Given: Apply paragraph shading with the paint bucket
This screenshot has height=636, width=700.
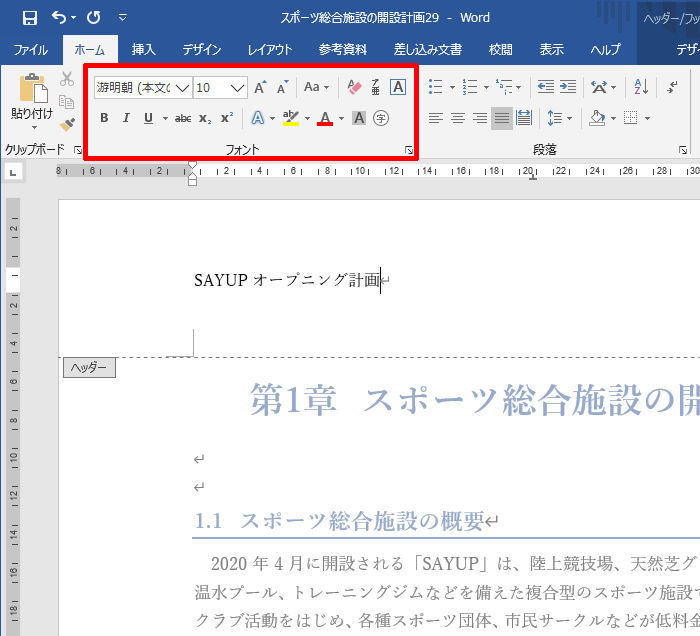Looking at the screenshot, I should [x=597, y=118].
